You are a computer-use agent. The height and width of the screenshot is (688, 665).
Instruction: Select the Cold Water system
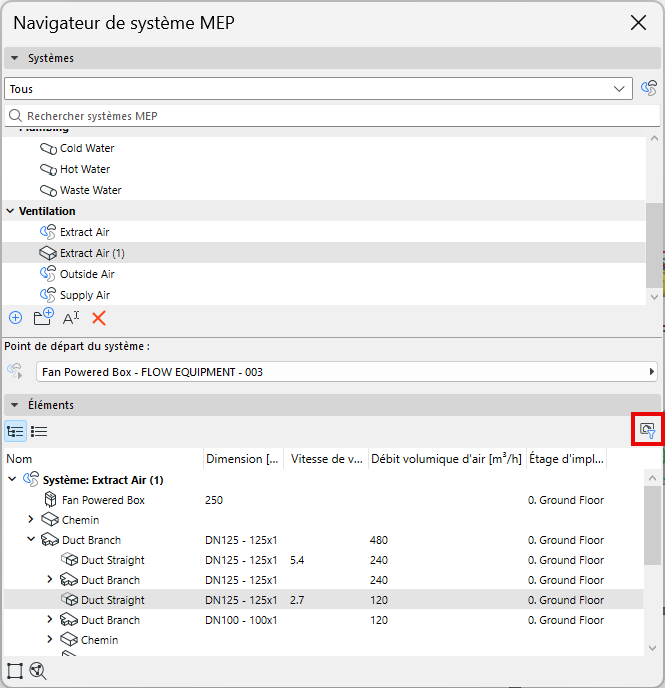pos(87,148)
